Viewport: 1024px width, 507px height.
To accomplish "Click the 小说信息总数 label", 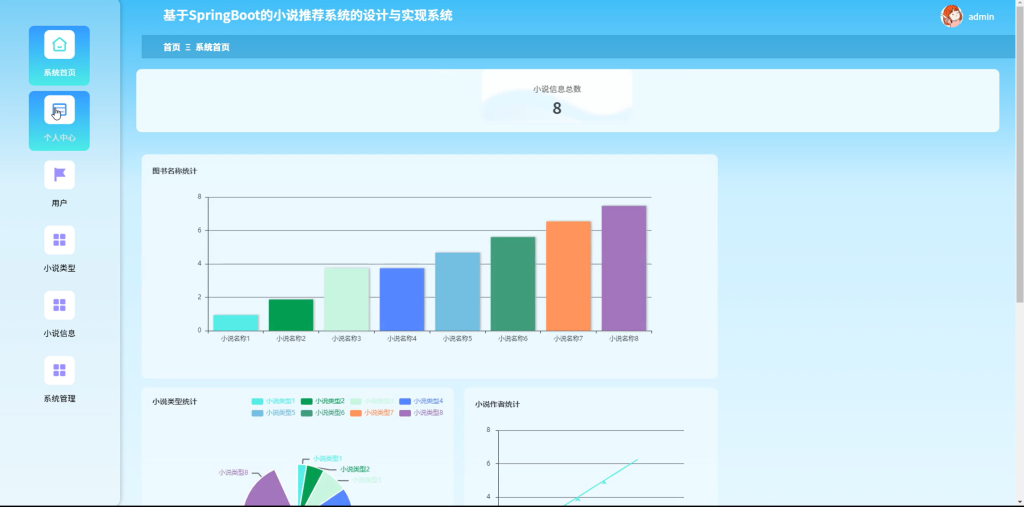I will coord(557,90).
